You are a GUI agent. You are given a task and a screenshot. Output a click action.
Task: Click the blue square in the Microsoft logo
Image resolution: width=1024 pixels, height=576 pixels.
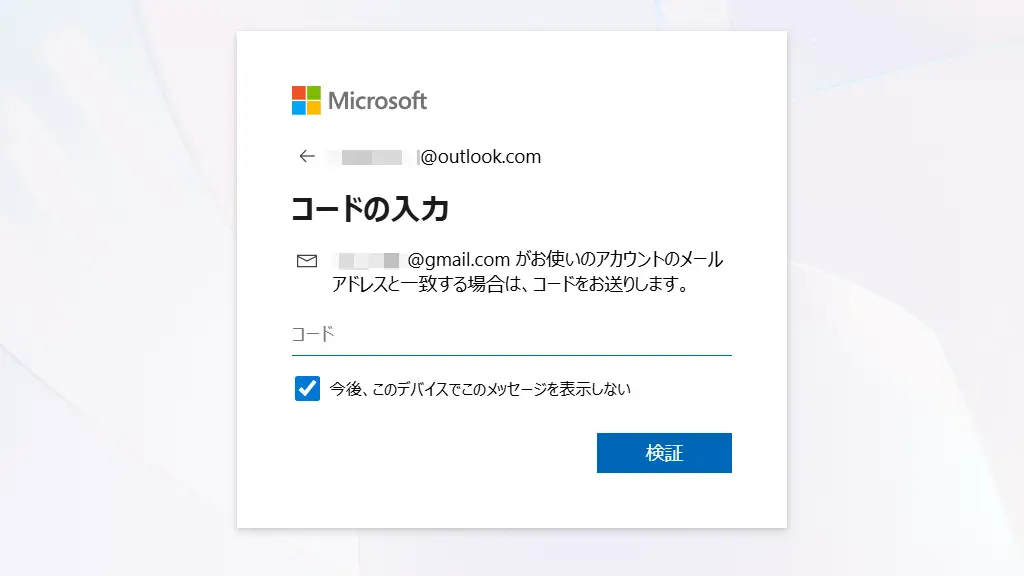(x=299, y=108)
